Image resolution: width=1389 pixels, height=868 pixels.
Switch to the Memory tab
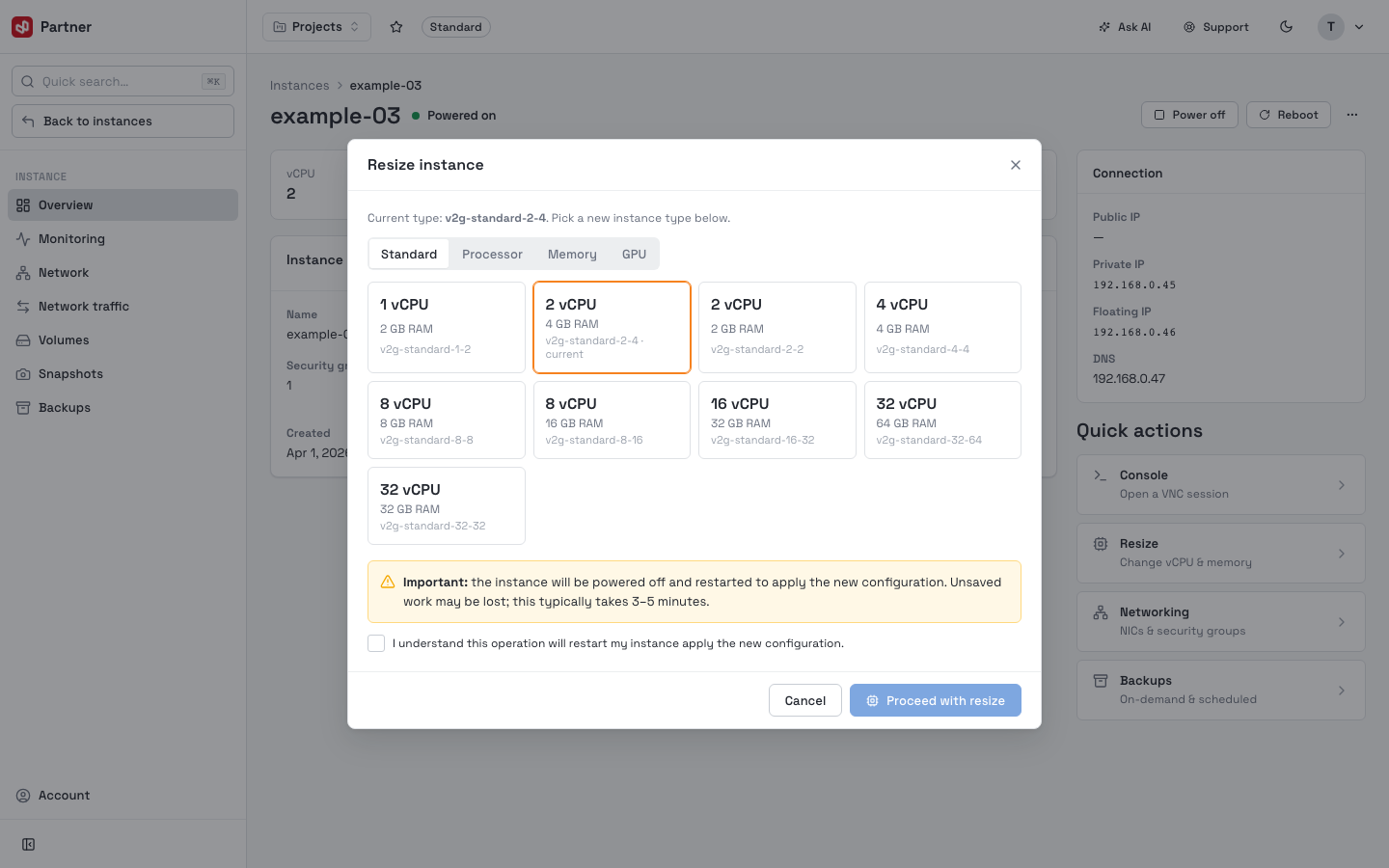coord(572,255)
